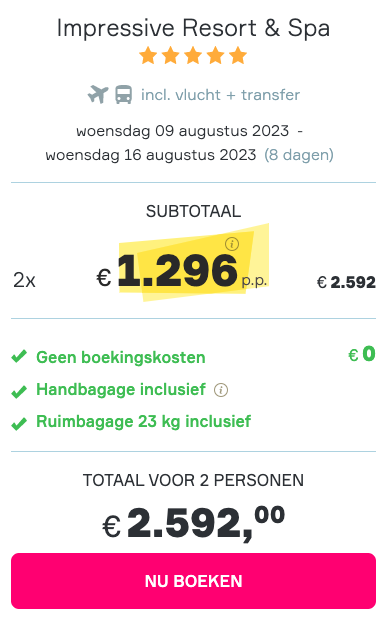The width and height of the screenshot is (389, 621).
Task: Click the airplane flight icon
Action: click(98, 94)
